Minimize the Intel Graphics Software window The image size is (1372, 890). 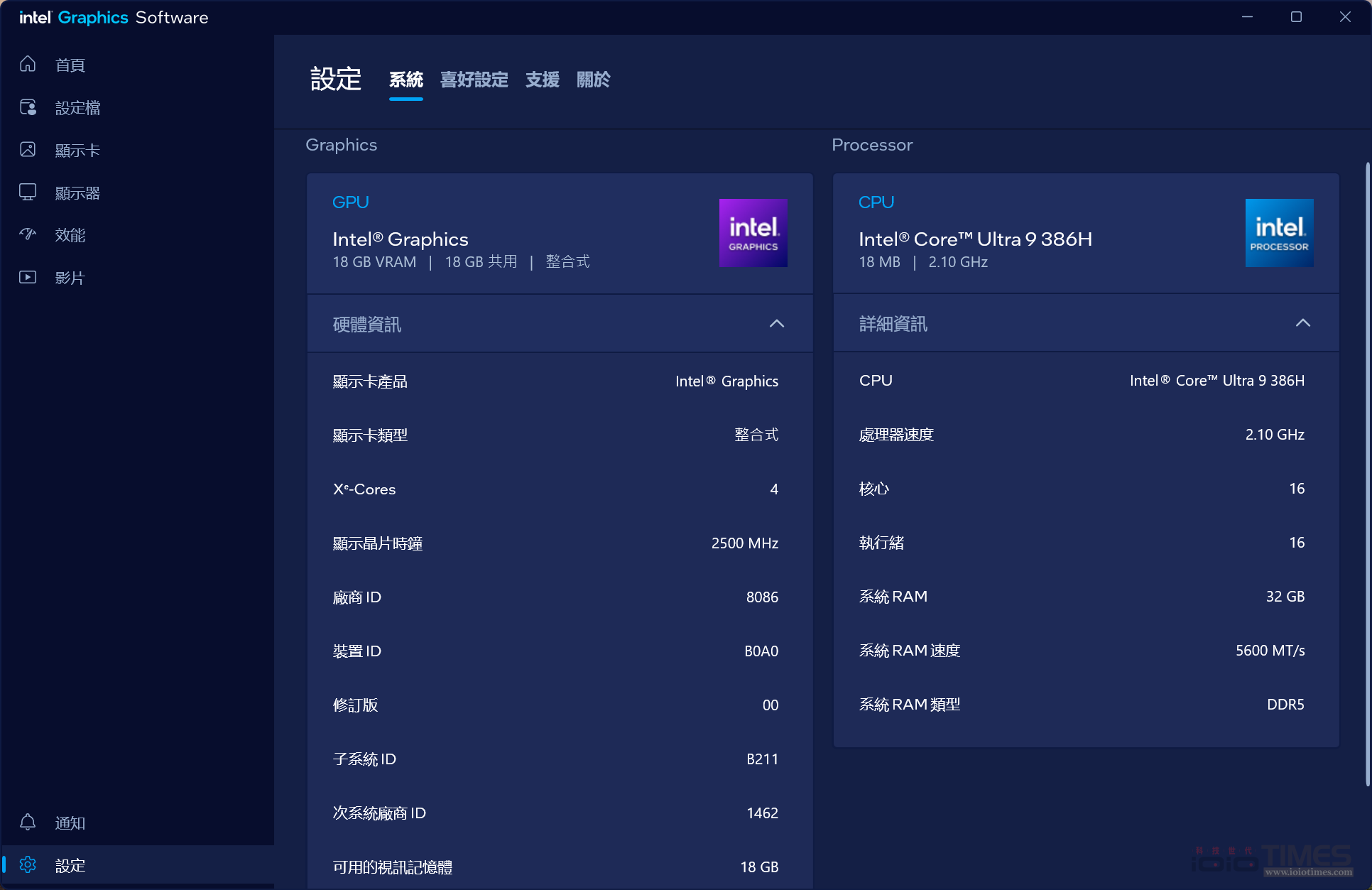pos(1247,17)
